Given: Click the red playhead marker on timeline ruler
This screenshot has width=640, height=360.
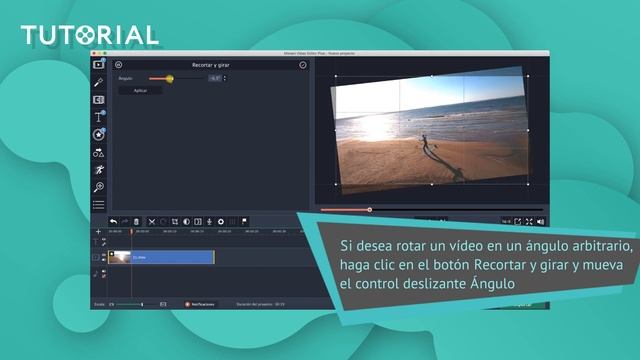Looking at the screenshot, I should [x=131, y=231].
